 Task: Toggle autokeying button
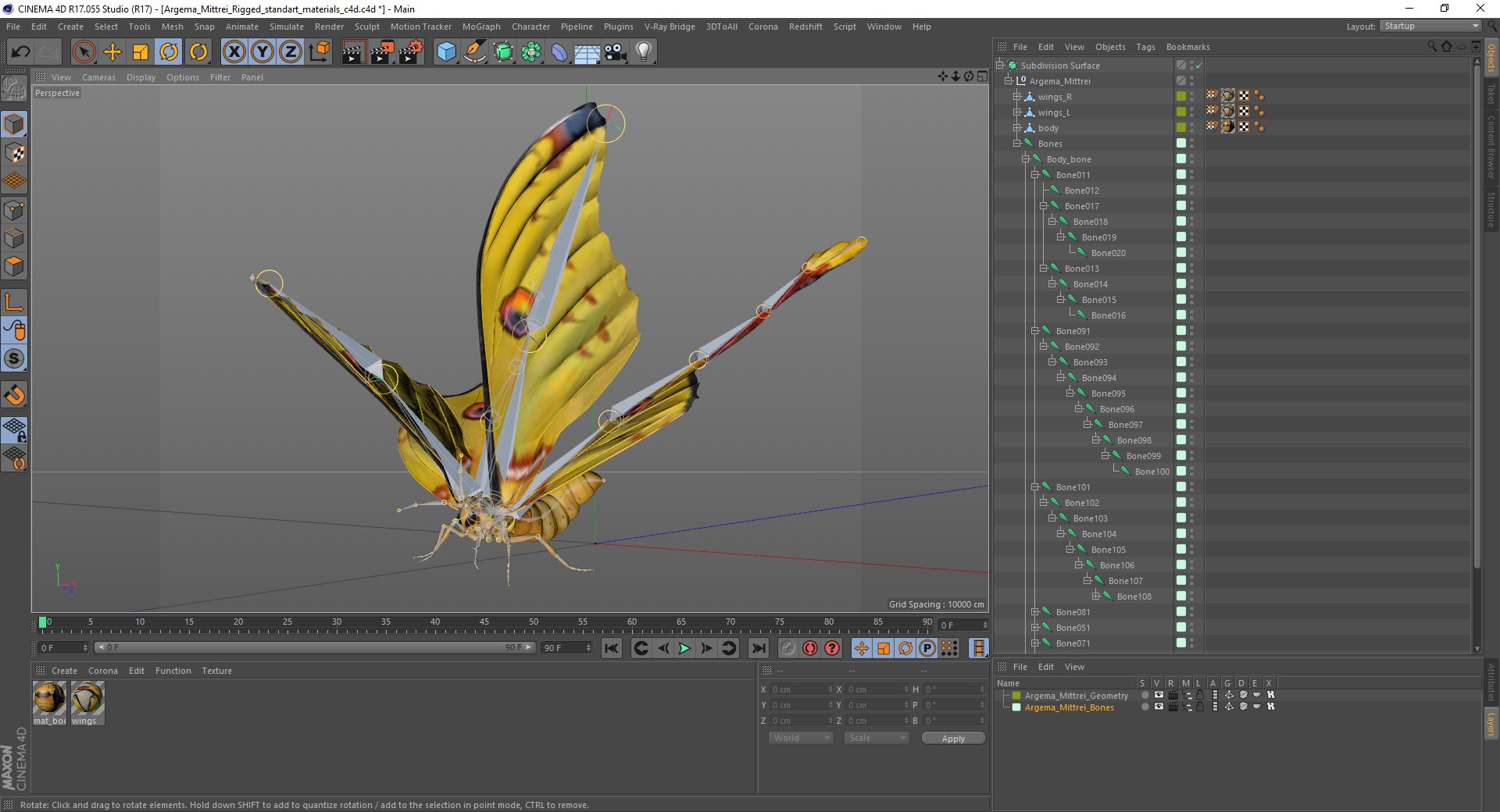pos(810,648)
